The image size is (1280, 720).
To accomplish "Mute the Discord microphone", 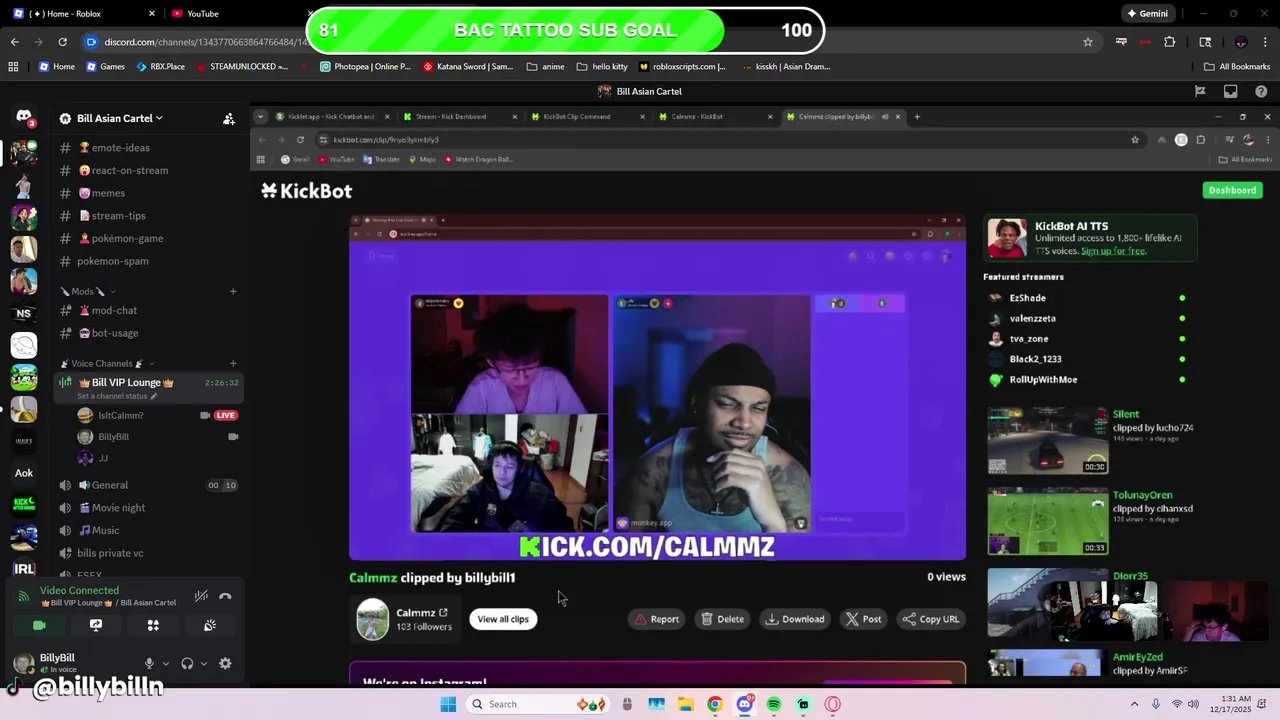I will point(149,663).
